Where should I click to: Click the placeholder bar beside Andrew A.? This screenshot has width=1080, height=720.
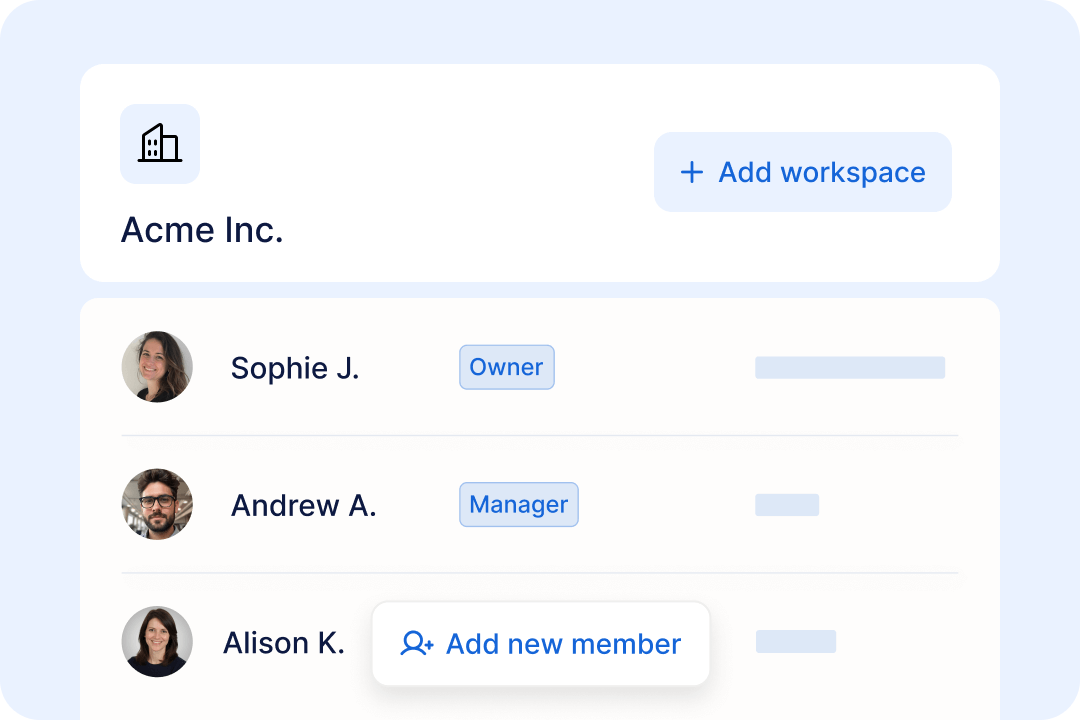click(x=787, y=505)
